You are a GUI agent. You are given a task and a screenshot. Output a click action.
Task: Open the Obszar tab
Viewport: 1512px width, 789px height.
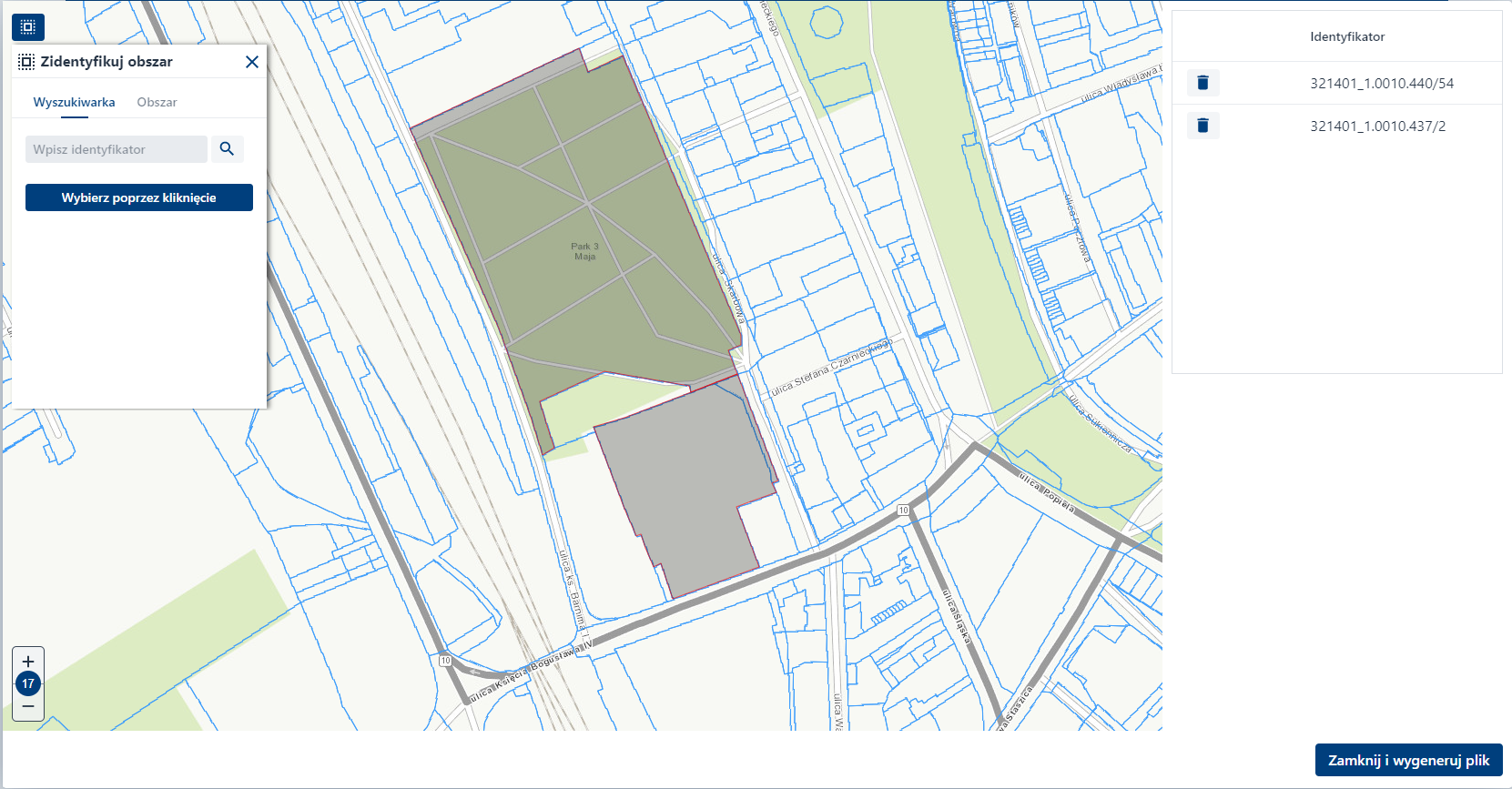pos(157,102)
